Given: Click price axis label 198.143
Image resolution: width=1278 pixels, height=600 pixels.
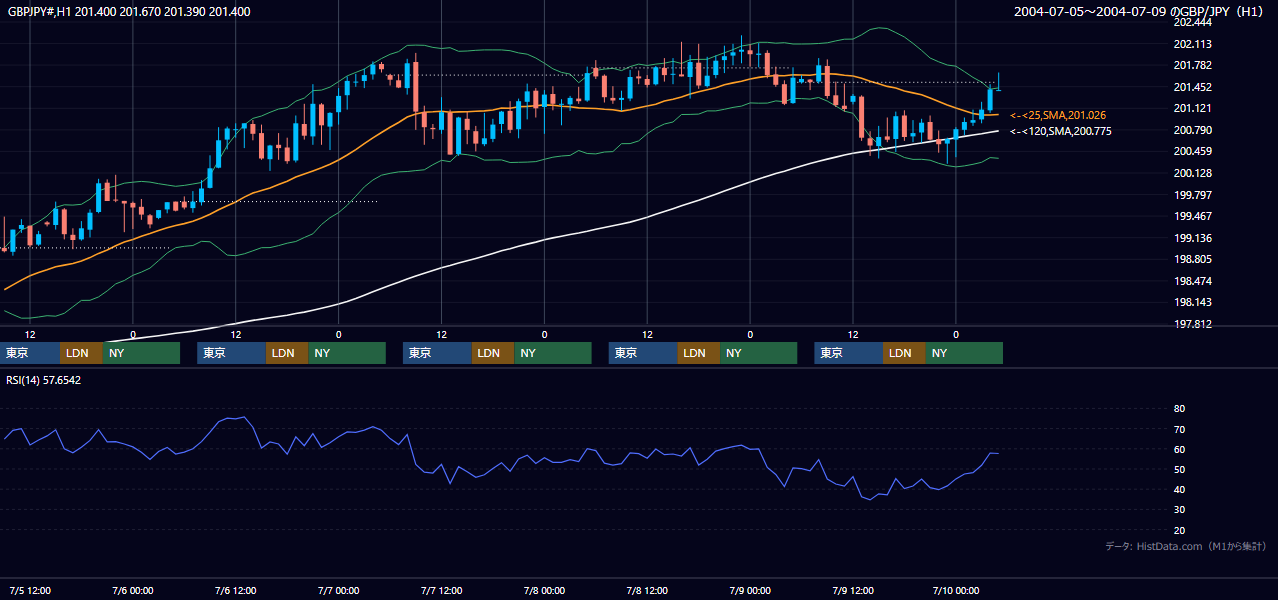Looking at the screenshot, I should [1192, 302].
